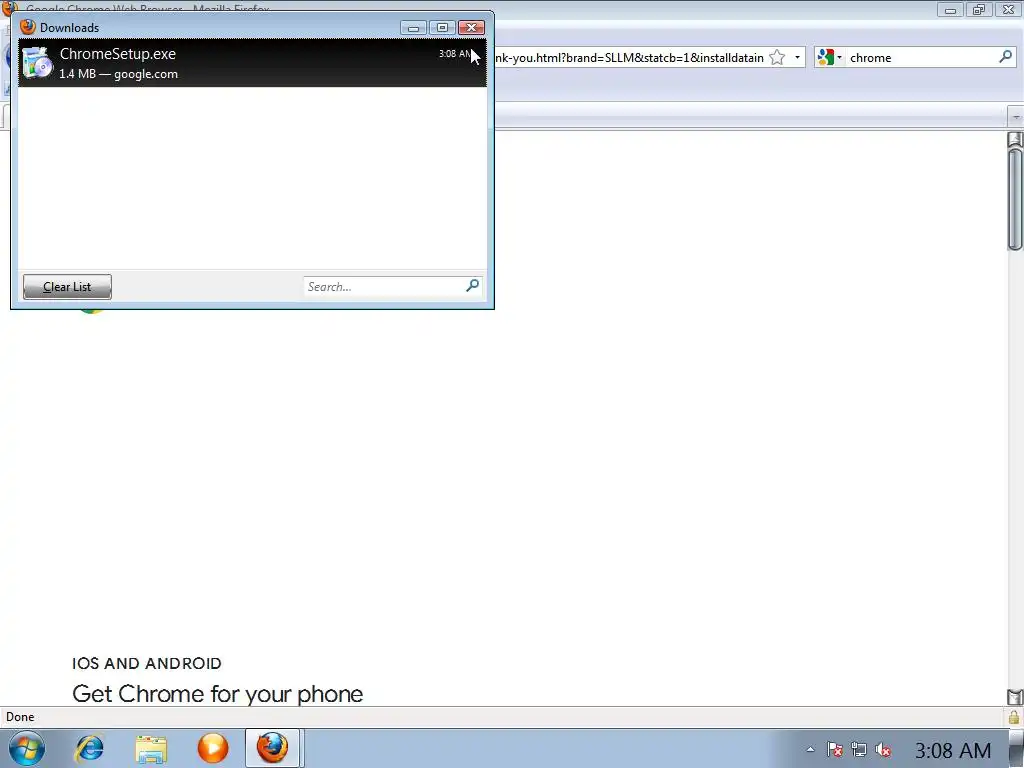The width and height of the screenshot is (1024, 768).
Task: Click the Done status bar text
Action: pos(20,717)
